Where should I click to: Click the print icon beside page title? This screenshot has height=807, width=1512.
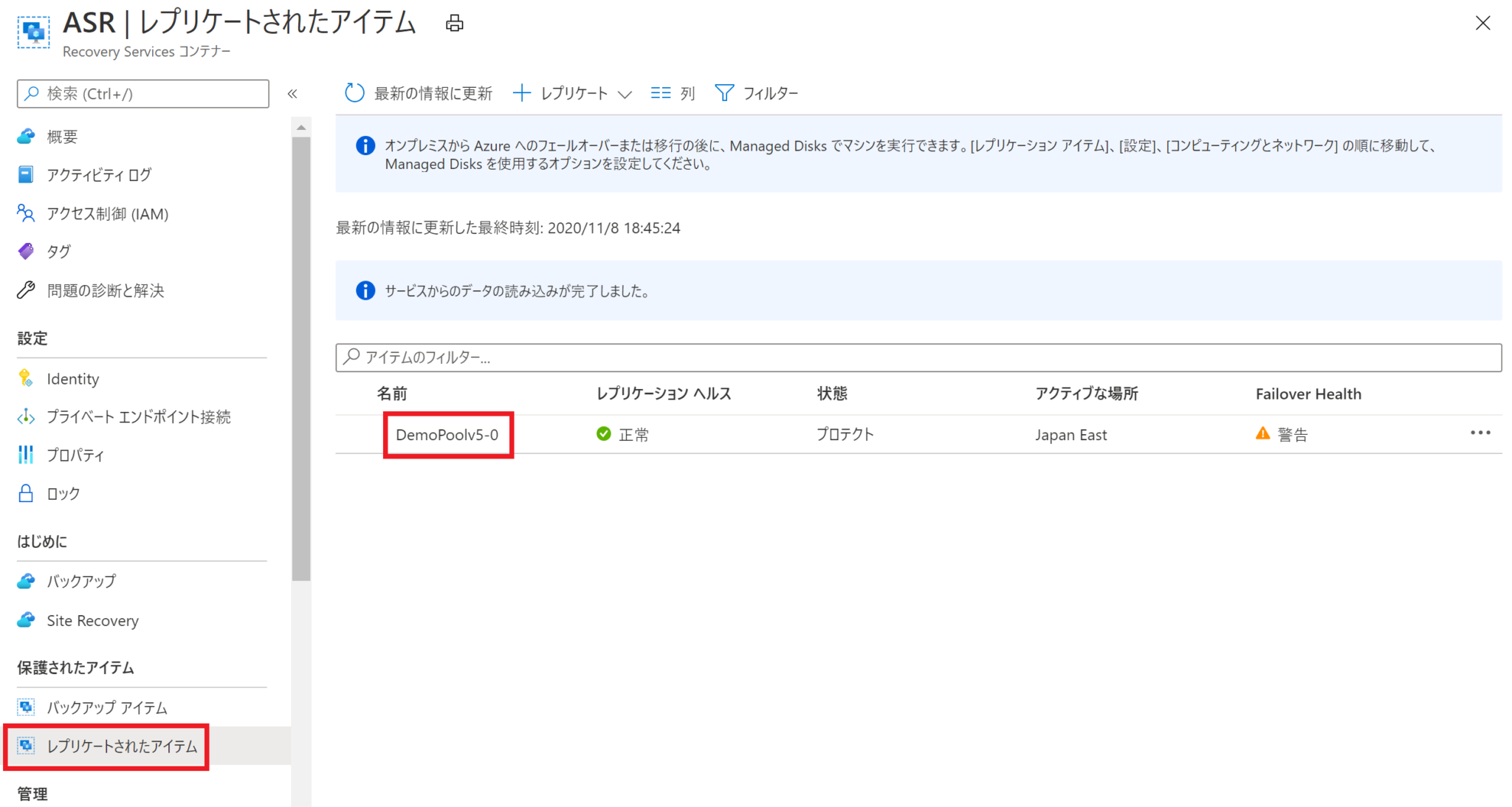(454, 24)
